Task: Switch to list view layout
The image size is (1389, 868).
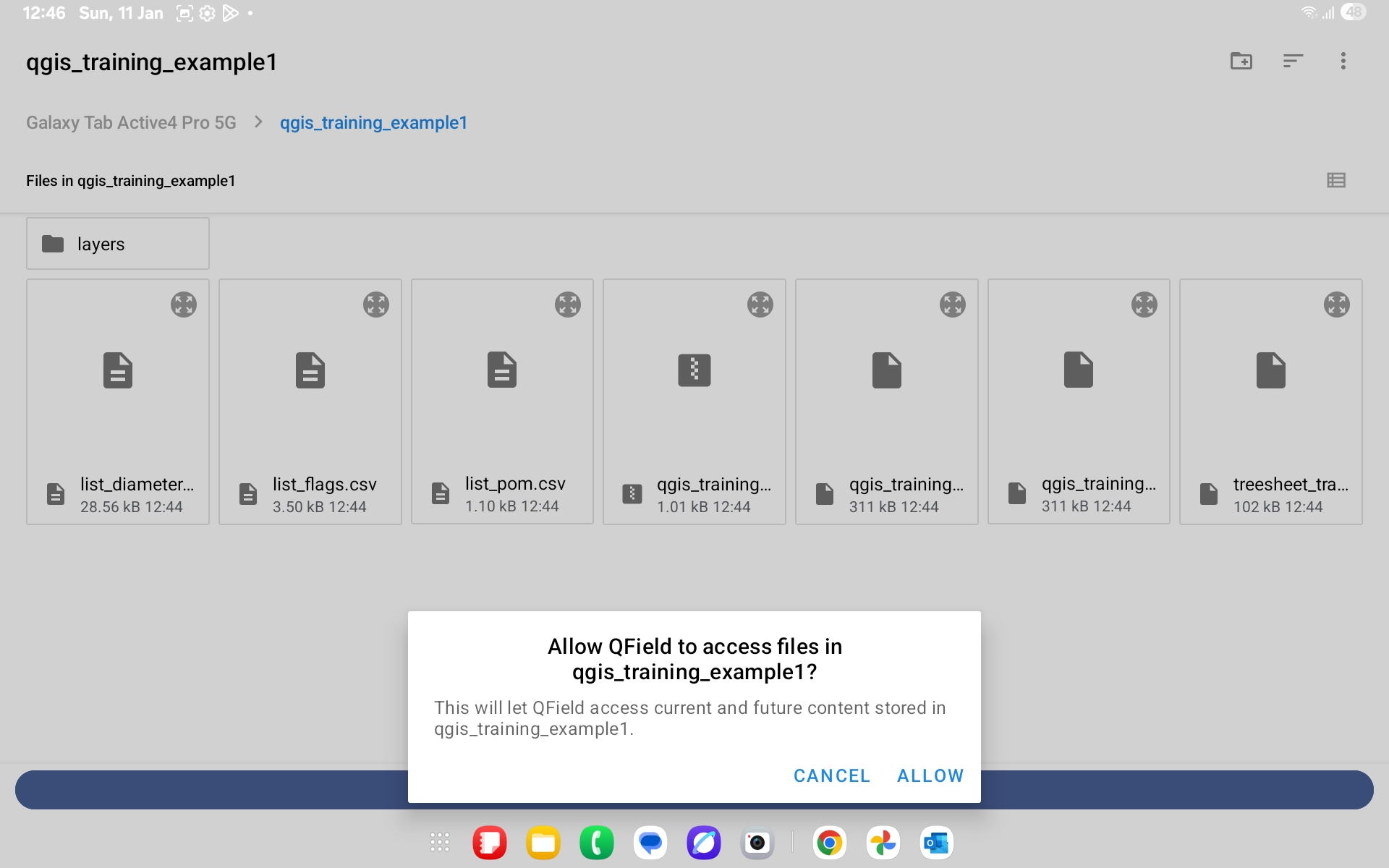Action: pos(1336,180)
